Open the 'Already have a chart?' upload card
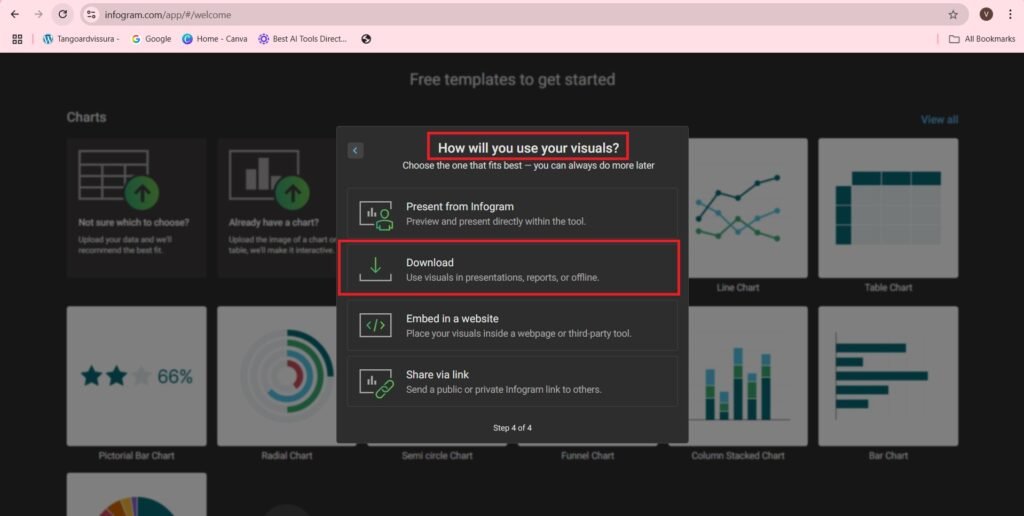The width and height of the screenshot is (1024, 516). click(x=278, y=208)
